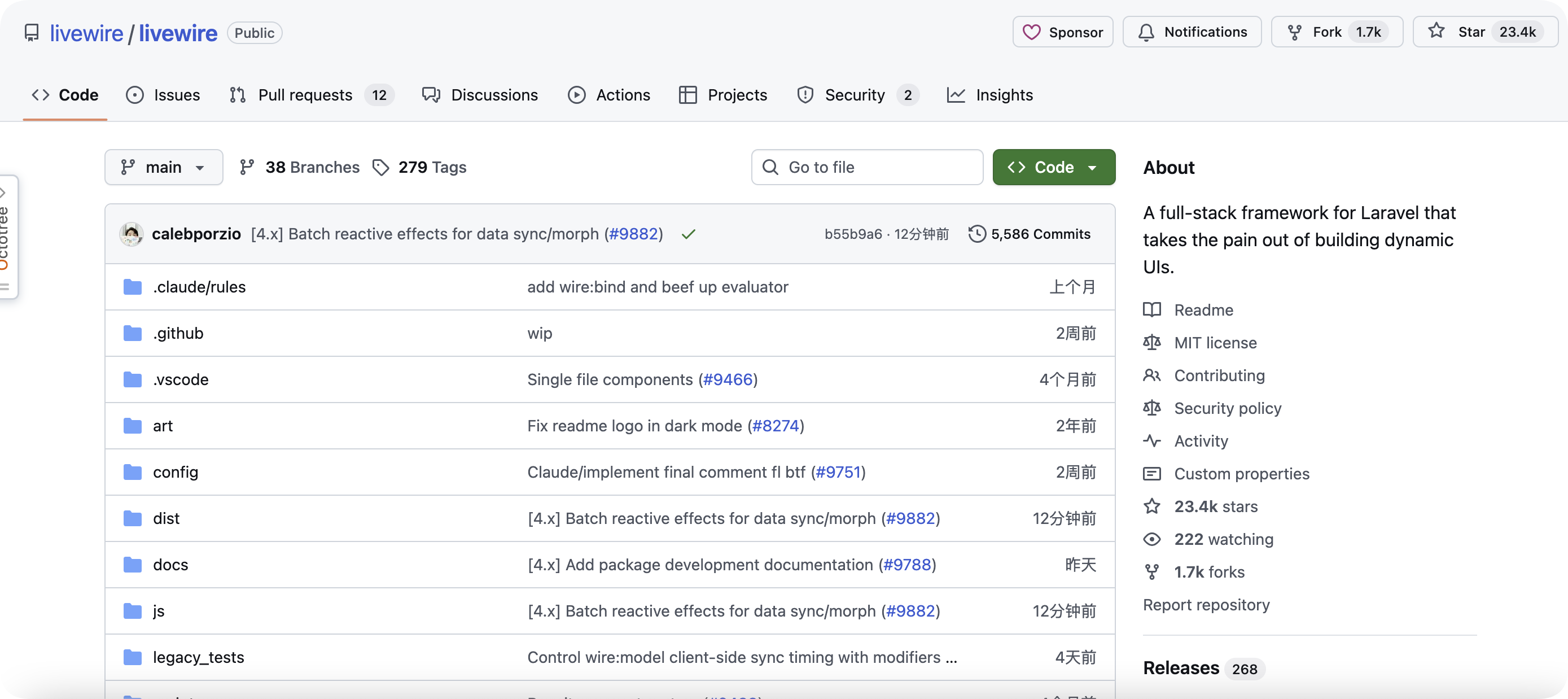Click the Sponsor heart button
This screenshot has height=699, width=1568.
tap(1062, 32)
